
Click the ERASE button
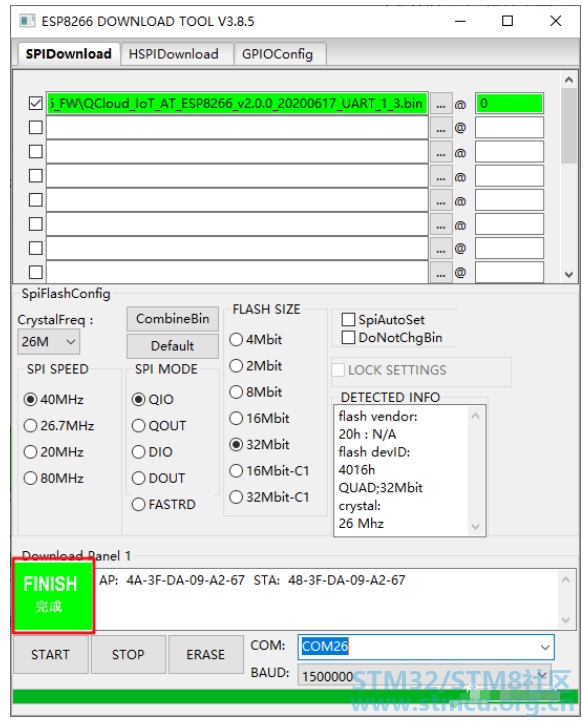[x=206, y=654]
